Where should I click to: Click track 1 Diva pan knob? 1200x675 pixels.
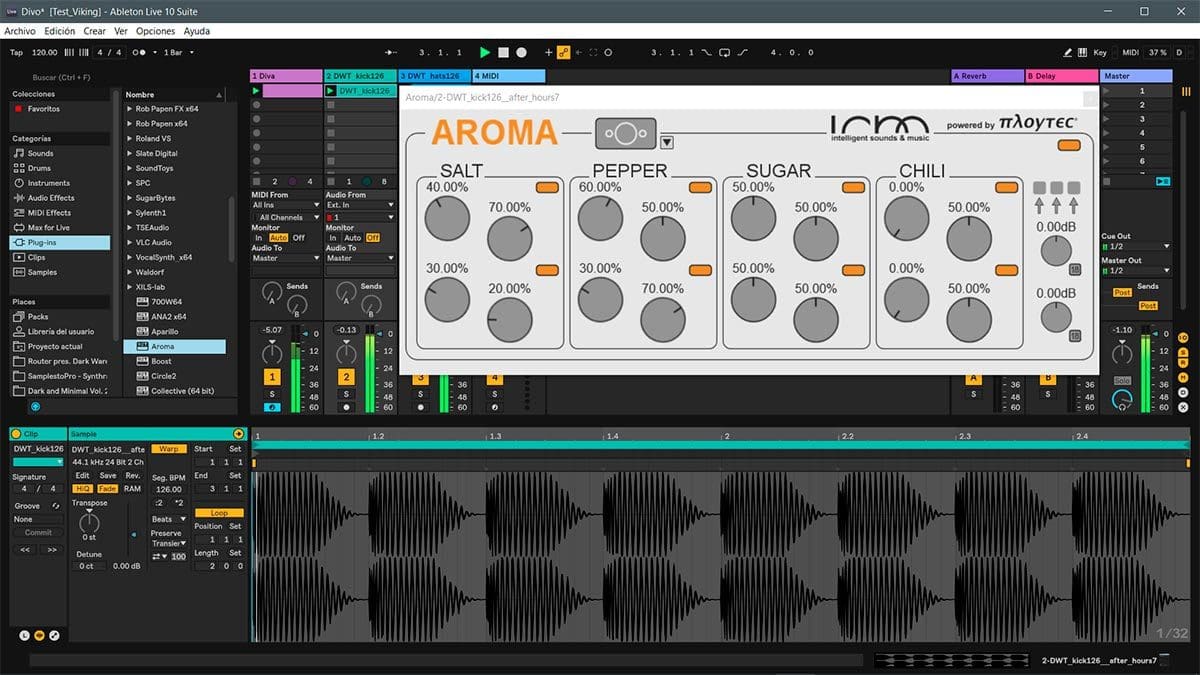click(272, 353)
